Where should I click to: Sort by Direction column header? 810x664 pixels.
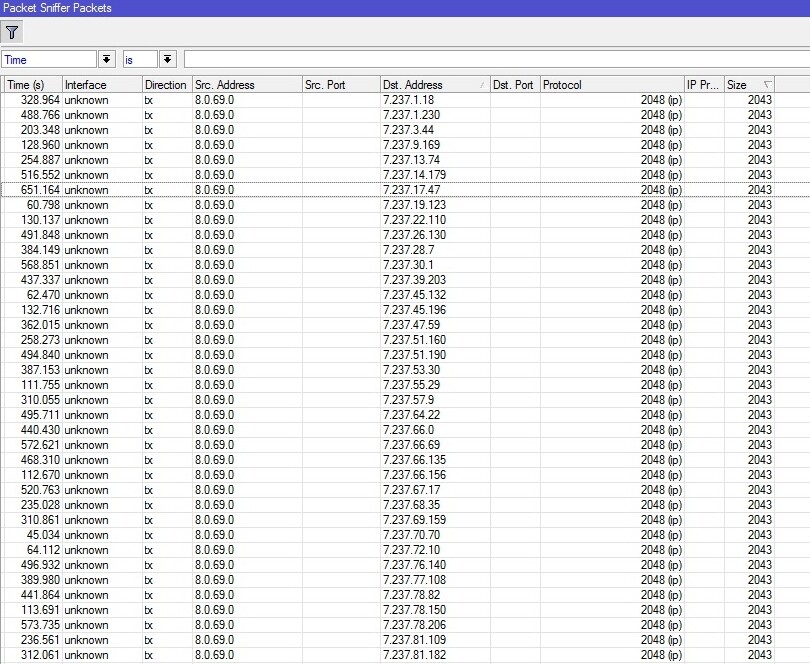[167, 85]
